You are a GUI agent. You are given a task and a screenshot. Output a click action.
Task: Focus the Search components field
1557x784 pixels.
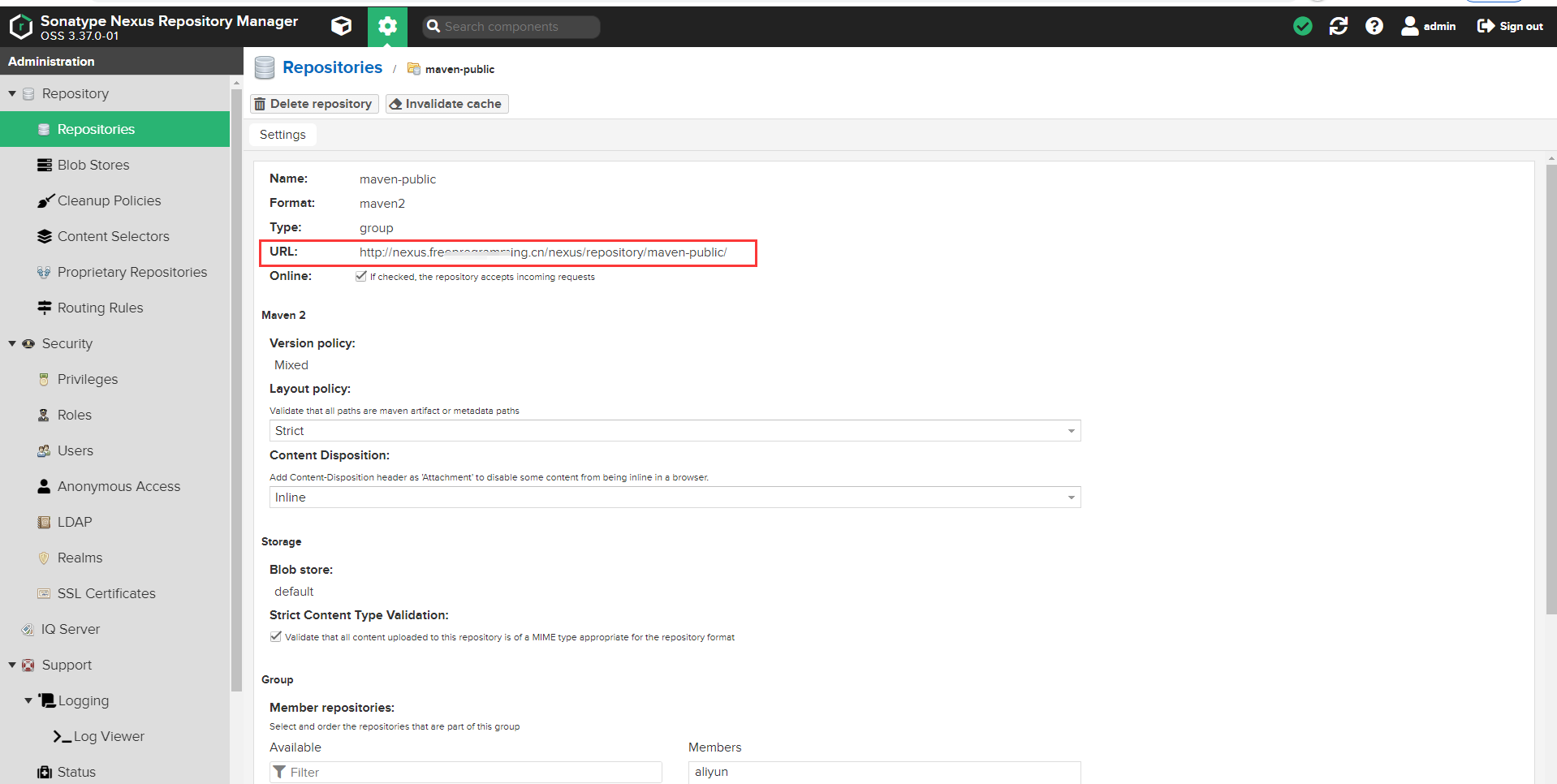(511, 27)
